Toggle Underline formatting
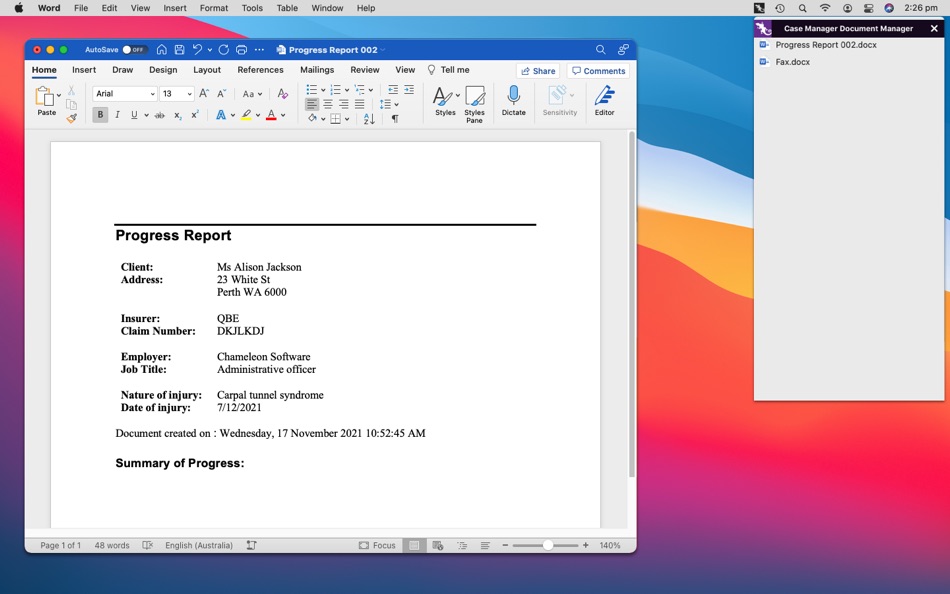Image resolution: width=950 pixels, height=594 pixels. point(134,115)
